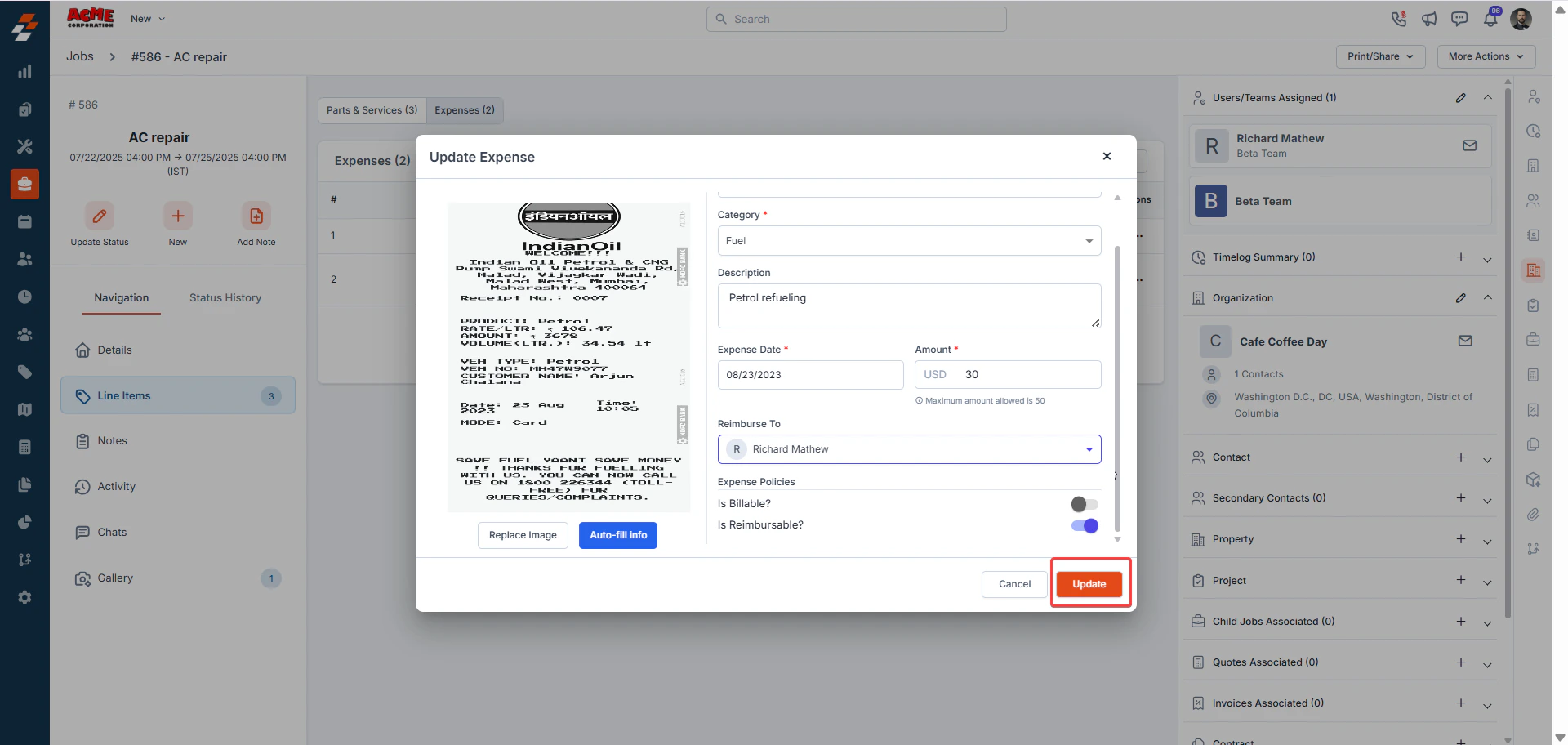The image size is (1568, 745).
Task: Click the right details panel scrollbar
Action: pos(1508,351)
